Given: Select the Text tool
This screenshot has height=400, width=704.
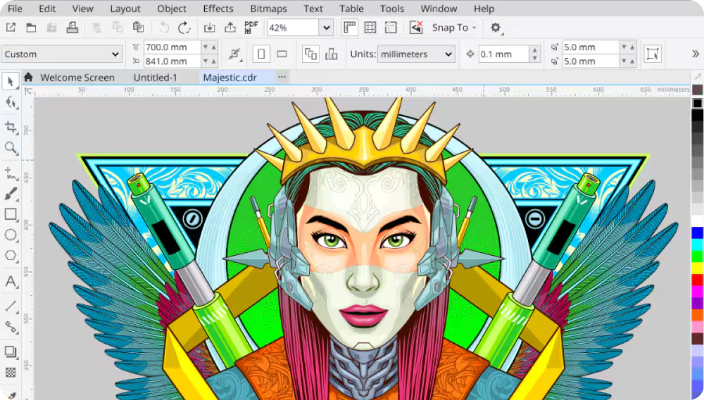Looking at the screenshot, I should coord(11,282).
